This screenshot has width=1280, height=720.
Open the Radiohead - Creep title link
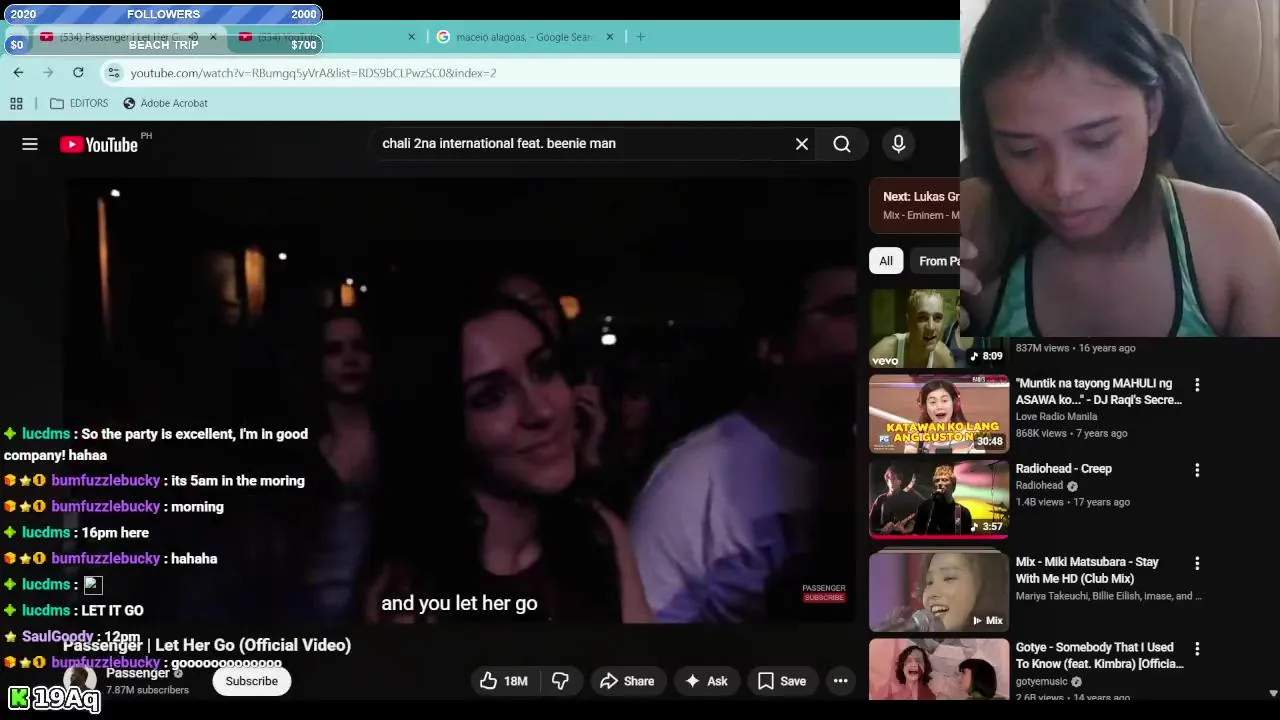coord(1064,469)
